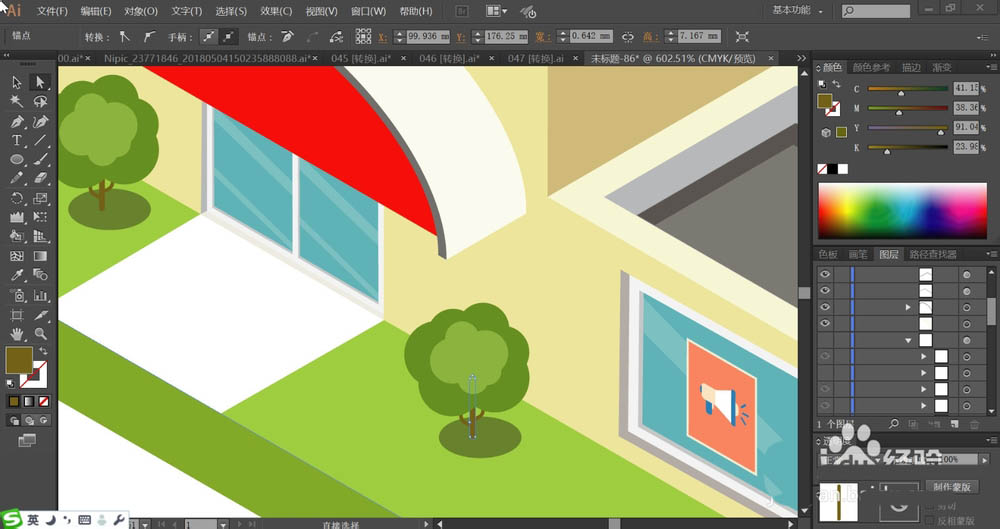Screen dimensions: 1000x529
Task: Click the yellow (Y) slider in Color panel
Action: point(908,128)
